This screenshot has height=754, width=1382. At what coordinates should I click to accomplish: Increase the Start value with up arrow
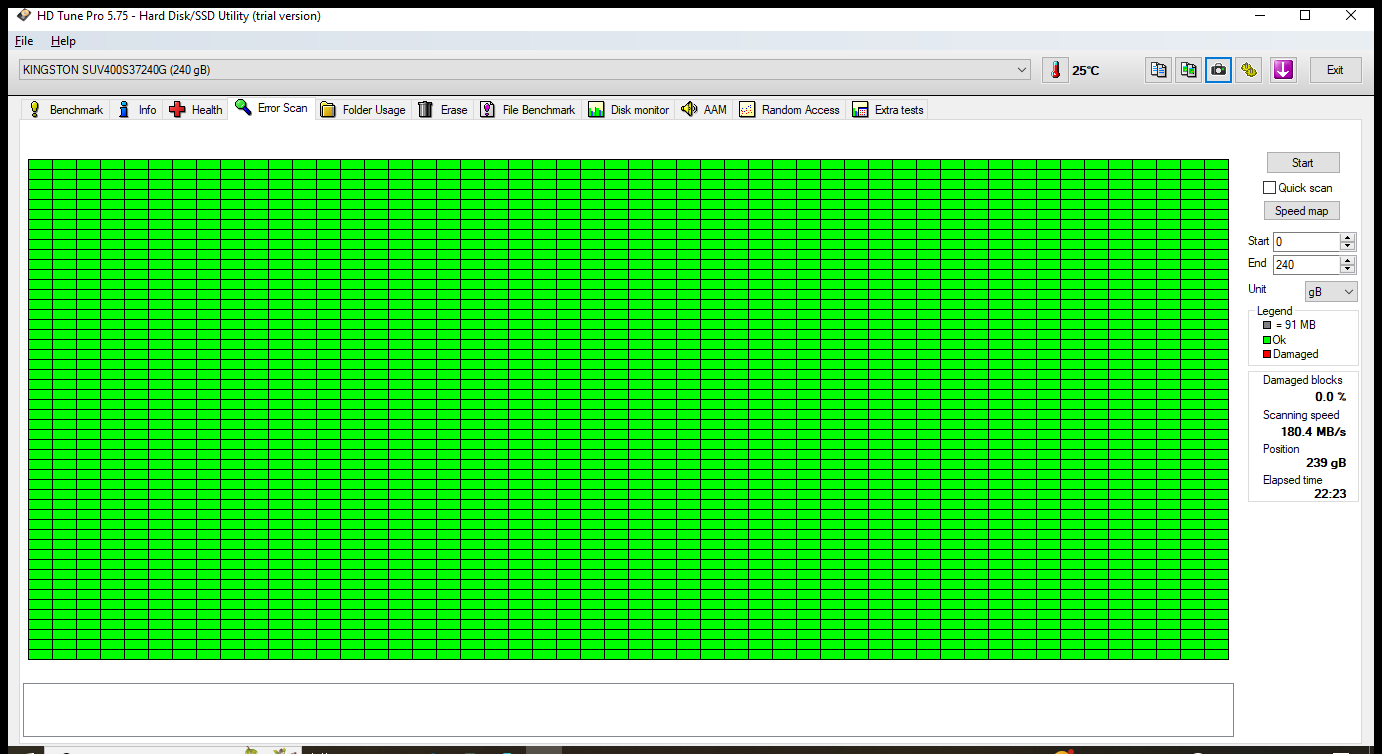(1348, 237)
